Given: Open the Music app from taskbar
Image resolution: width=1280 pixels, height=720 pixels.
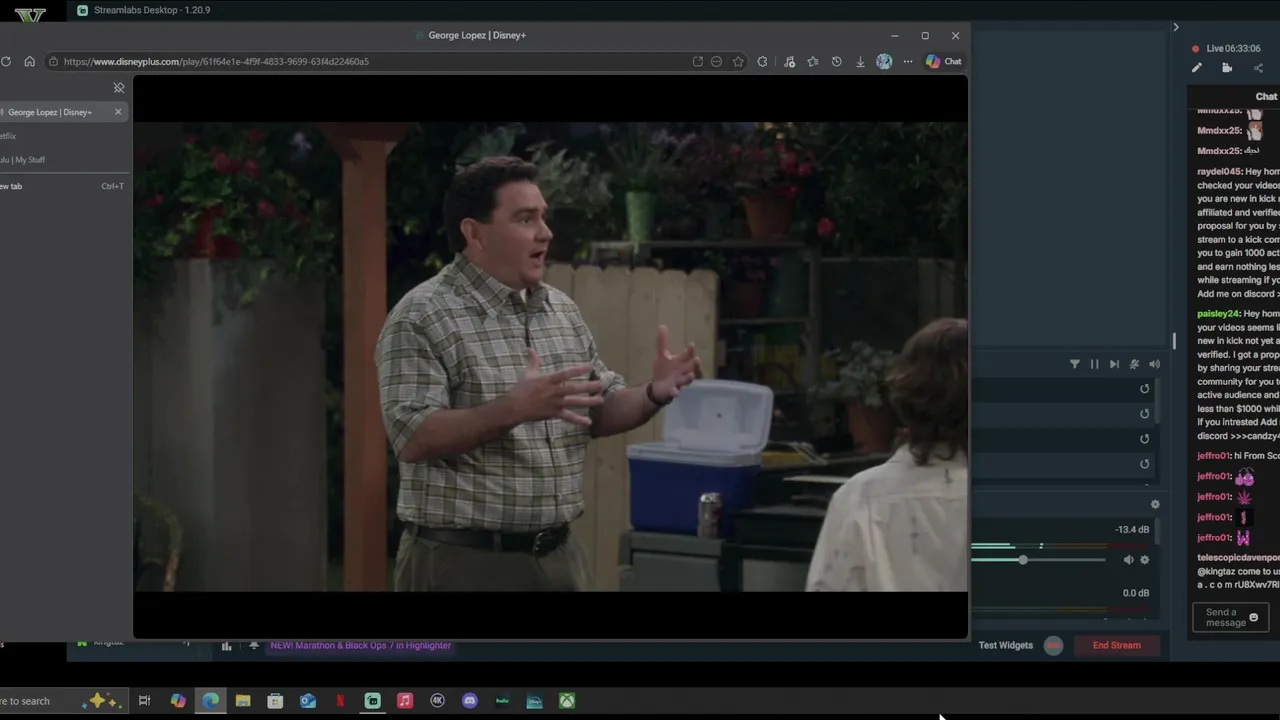Looking at the screenshot, I should (x=405, y=701).
